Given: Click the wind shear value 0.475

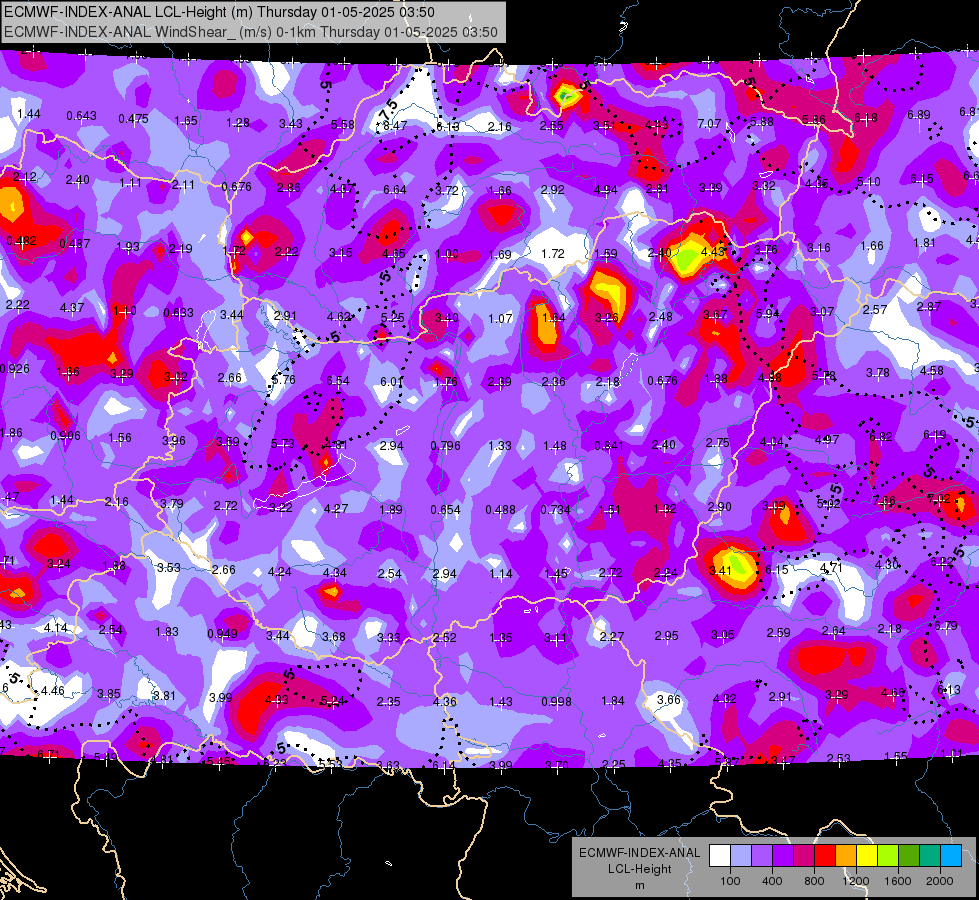Looking at the screenshot, I should coord(134,119).
